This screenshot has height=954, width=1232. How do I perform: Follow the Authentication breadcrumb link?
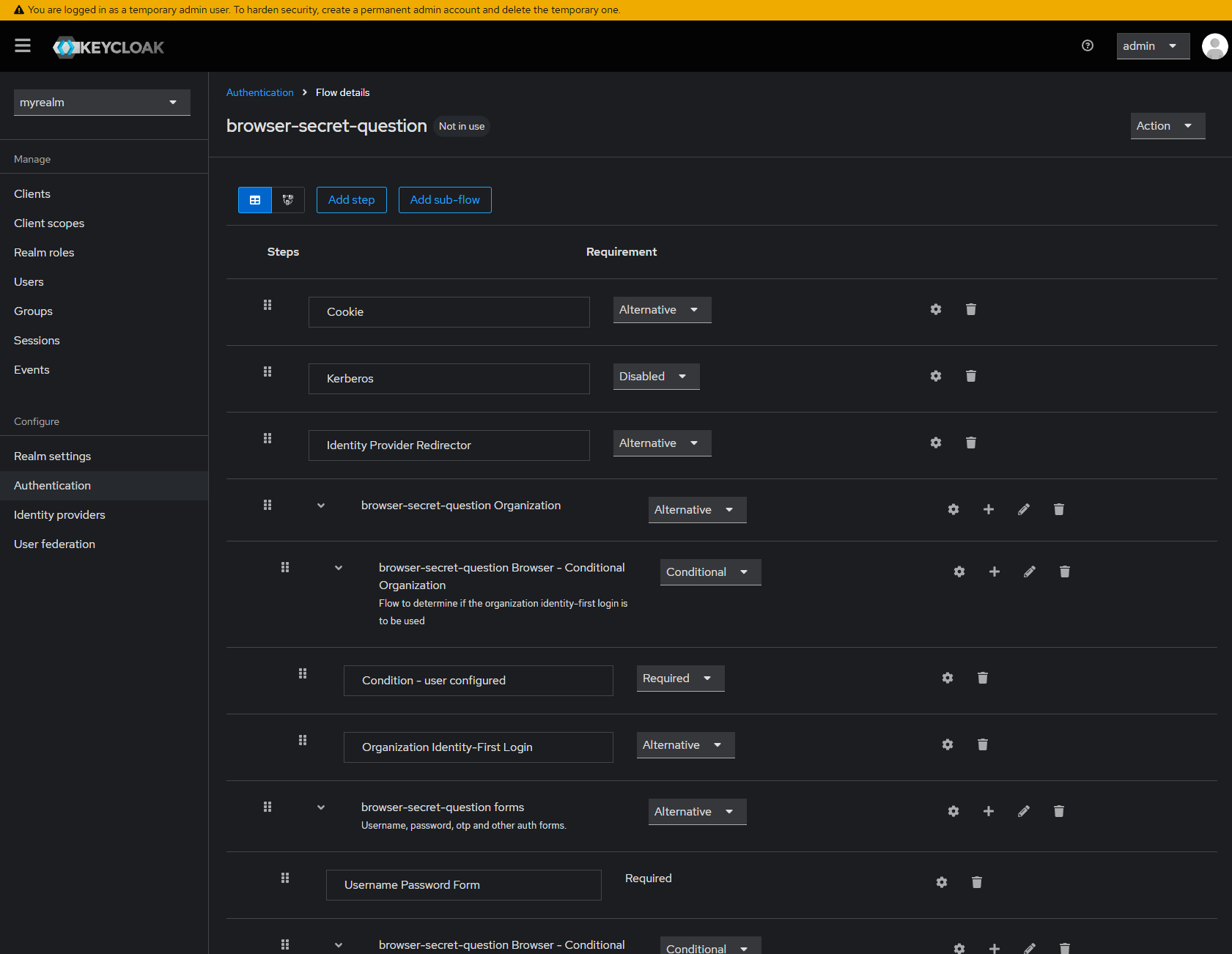260,92
